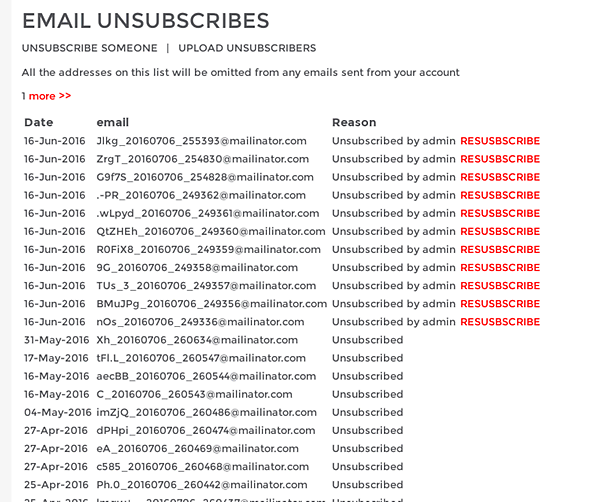Image resolution: width=600 pixels, height=502 pixels.
Task: Resubscribe ZrgT_20160706_254830@mailinator.com
Action: coord(500,159)
